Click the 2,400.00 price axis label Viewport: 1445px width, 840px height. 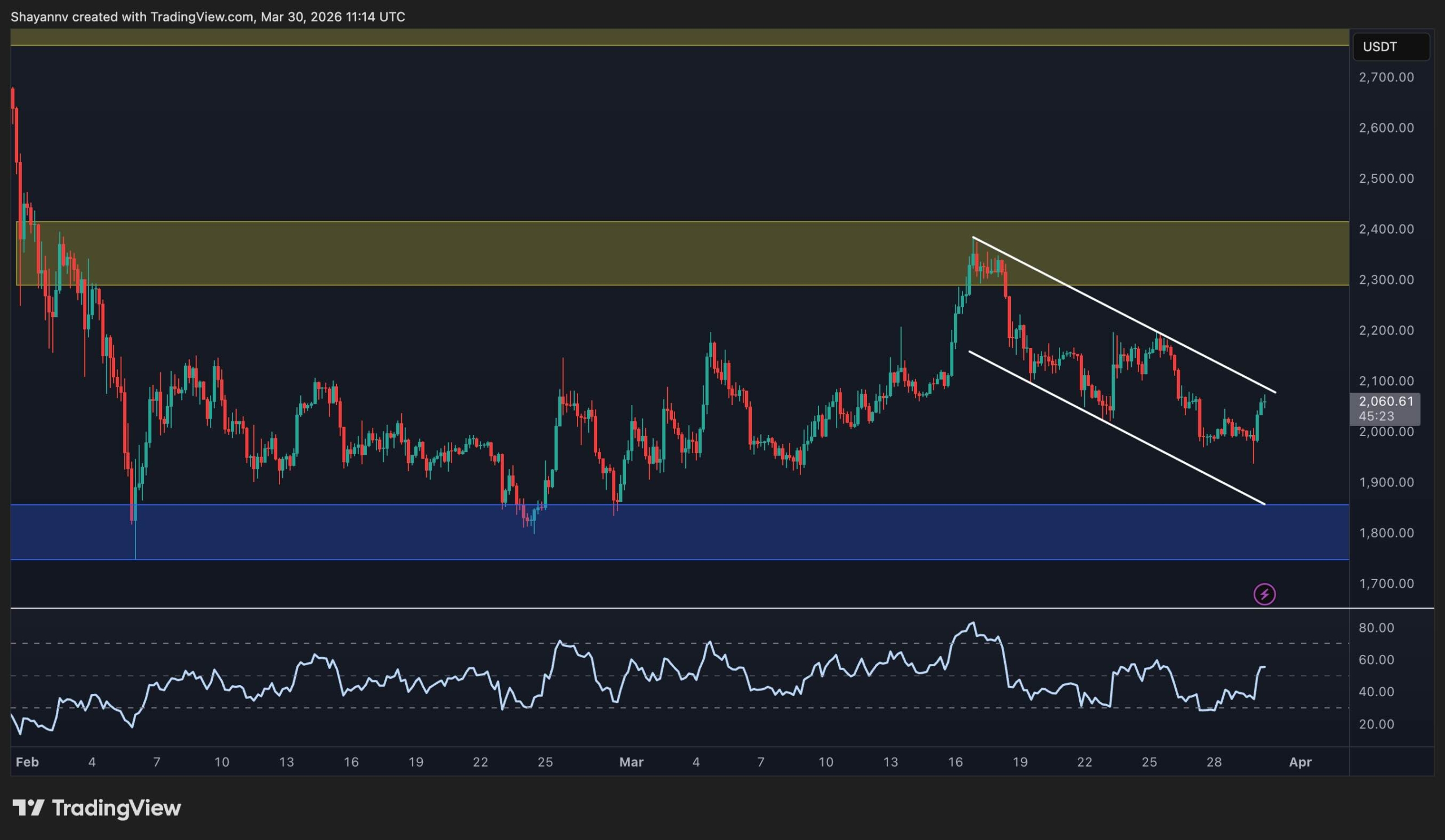click(x=1386, y=229)
